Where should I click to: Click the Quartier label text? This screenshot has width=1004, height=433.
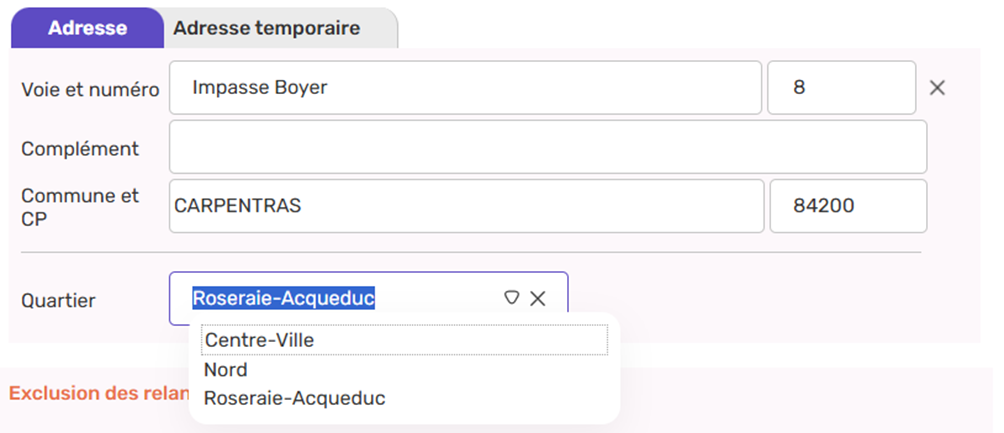click(58, 300)
